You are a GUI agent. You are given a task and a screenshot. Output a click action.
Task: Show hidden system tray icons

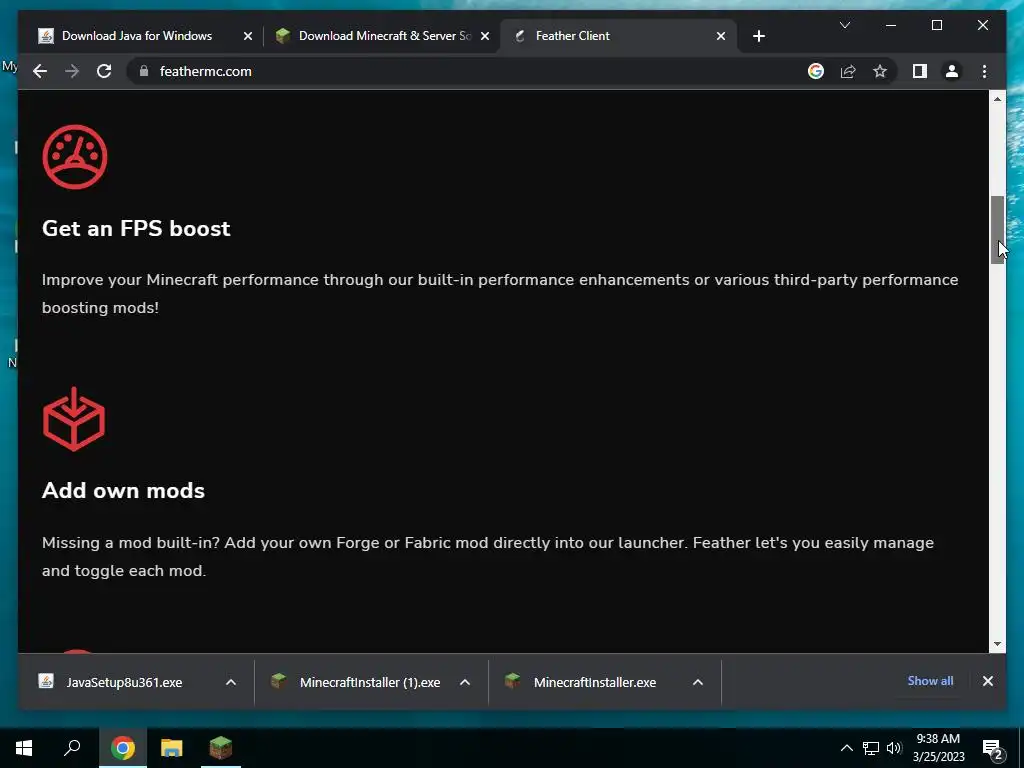(x=846, y=748)
